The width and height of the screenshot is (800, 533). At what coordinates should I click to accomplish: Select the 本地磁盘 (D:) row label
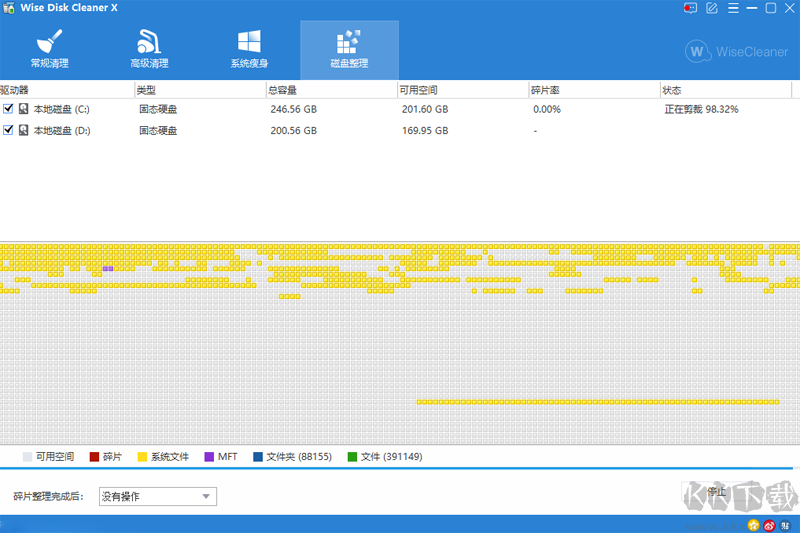(x=62, y=131)
